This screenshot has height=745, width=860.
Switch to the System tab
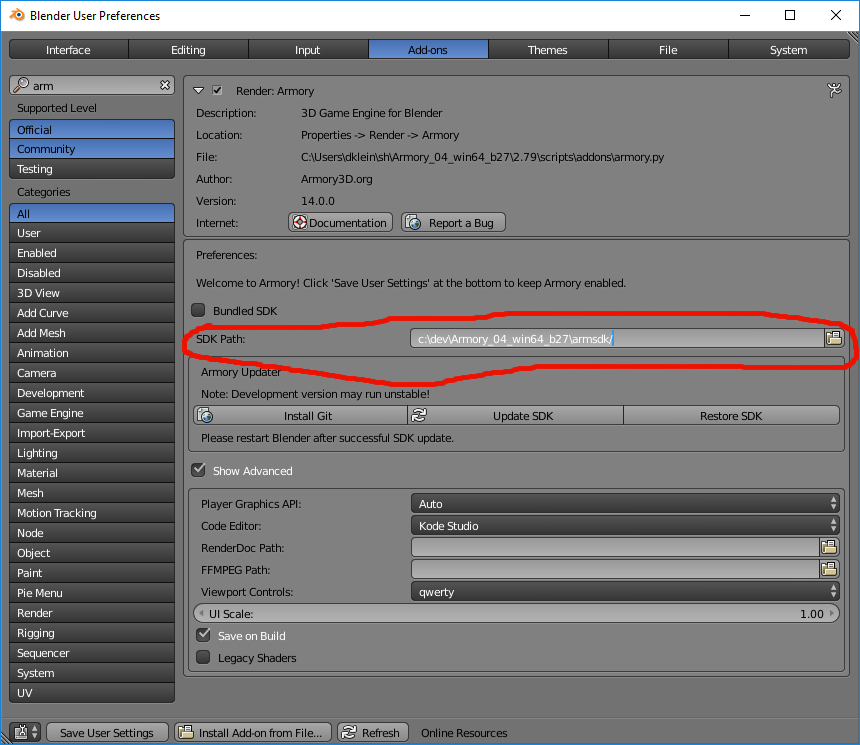point(788,49)
